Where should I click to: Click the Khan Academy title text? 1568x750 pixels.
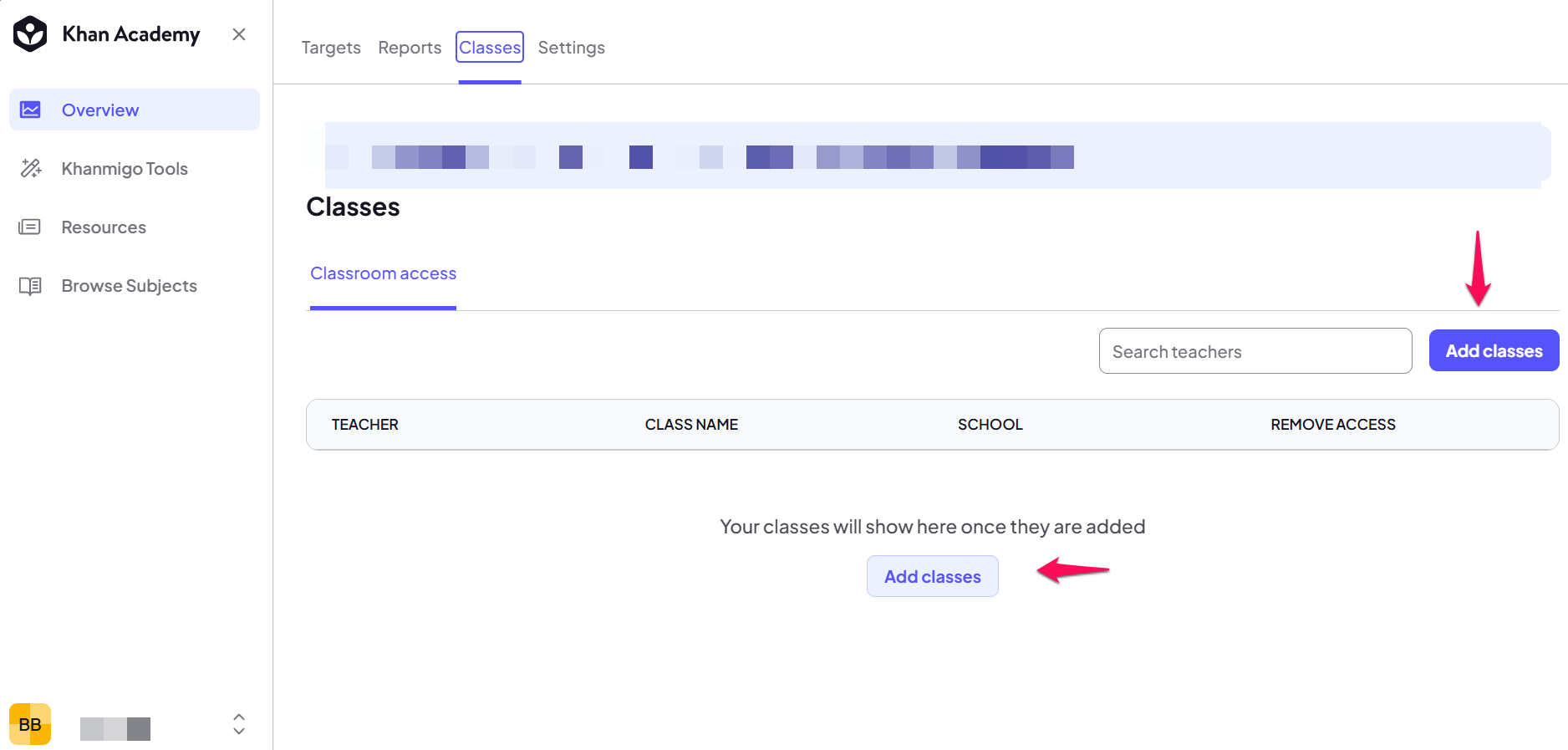(131, 34)
